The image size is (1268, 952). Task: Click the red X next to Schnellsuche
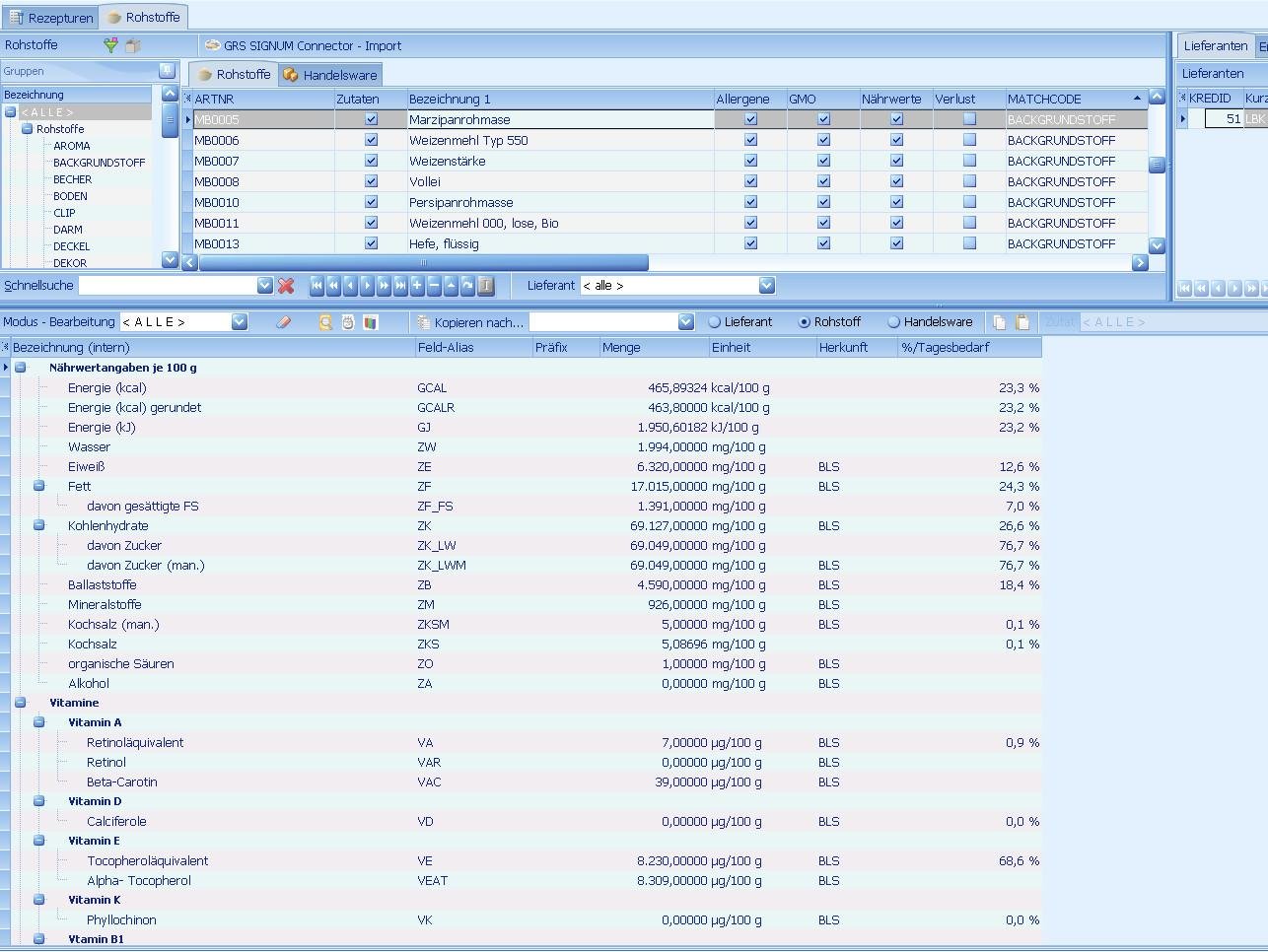tap(286, 286)
